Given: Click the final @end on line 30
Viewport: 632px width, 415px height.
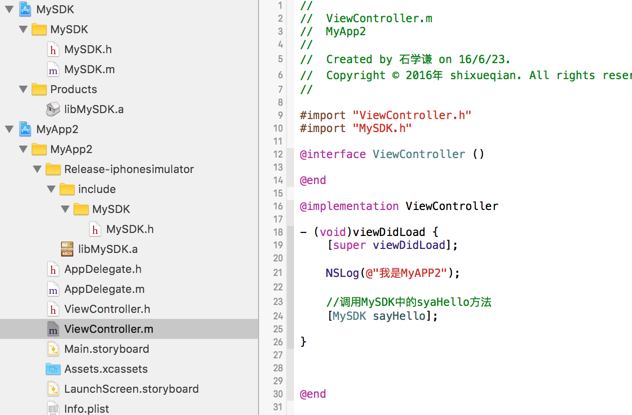Looking at the screenshot, I should coord(313,394).
